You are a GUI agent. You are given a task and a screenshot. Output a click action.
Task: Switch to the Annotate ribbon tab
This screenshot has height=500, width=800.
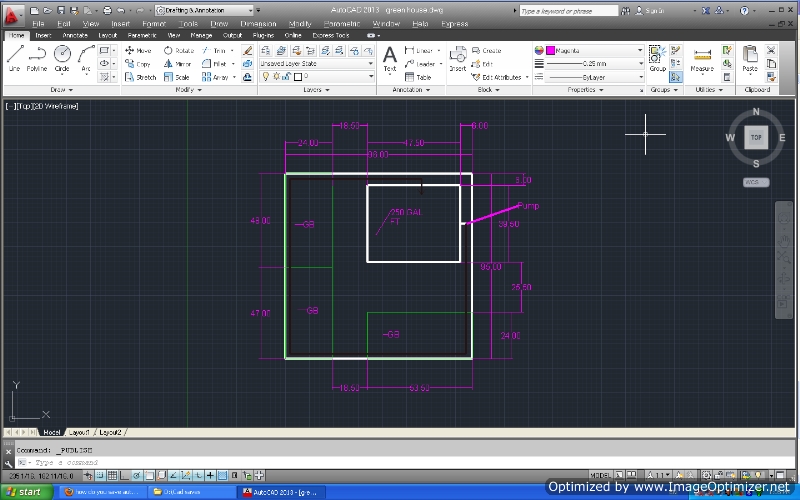click(75, 35)
